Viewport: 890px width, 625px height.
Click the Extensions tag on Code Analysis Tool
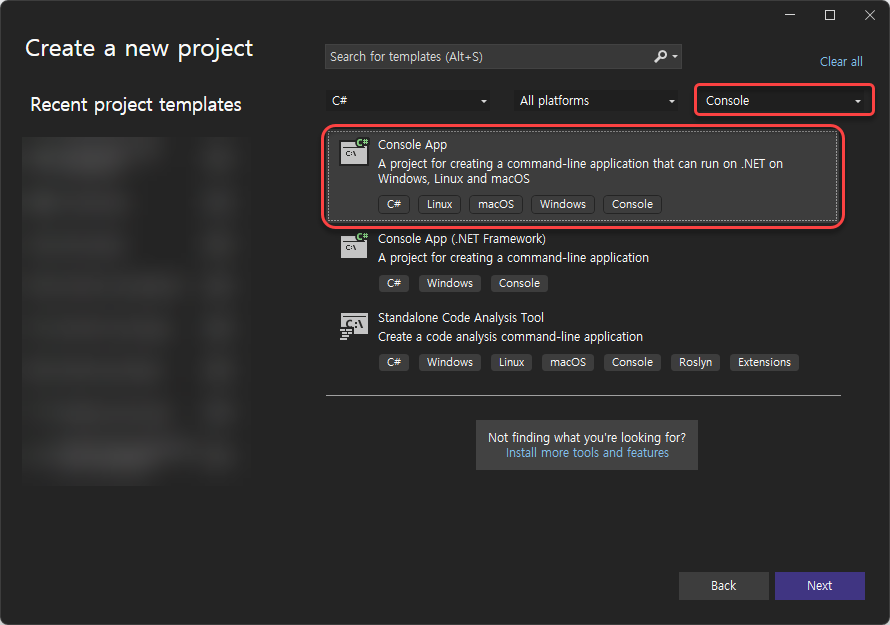point(764,362)
